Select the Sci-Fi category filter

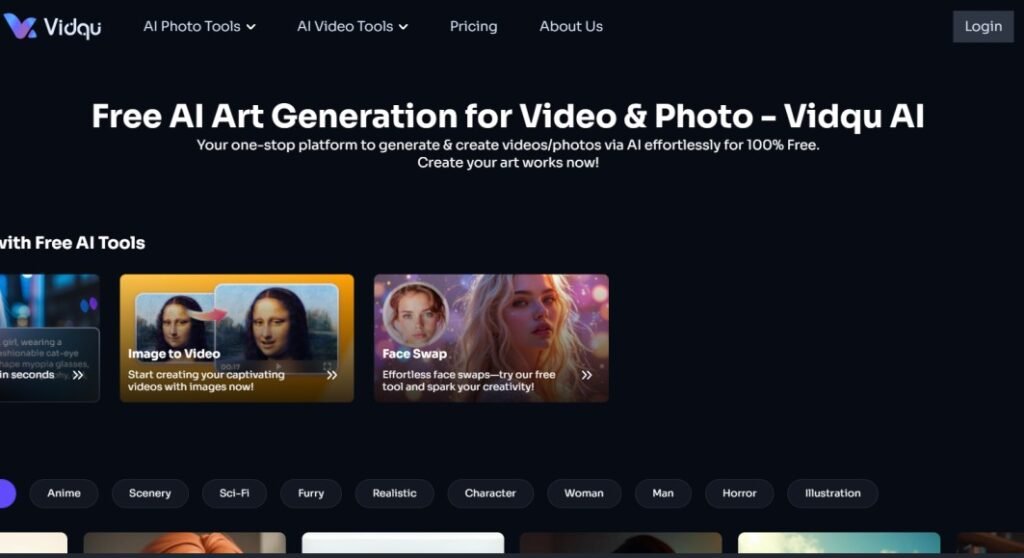pyautogui.click(x=234, y=493)
